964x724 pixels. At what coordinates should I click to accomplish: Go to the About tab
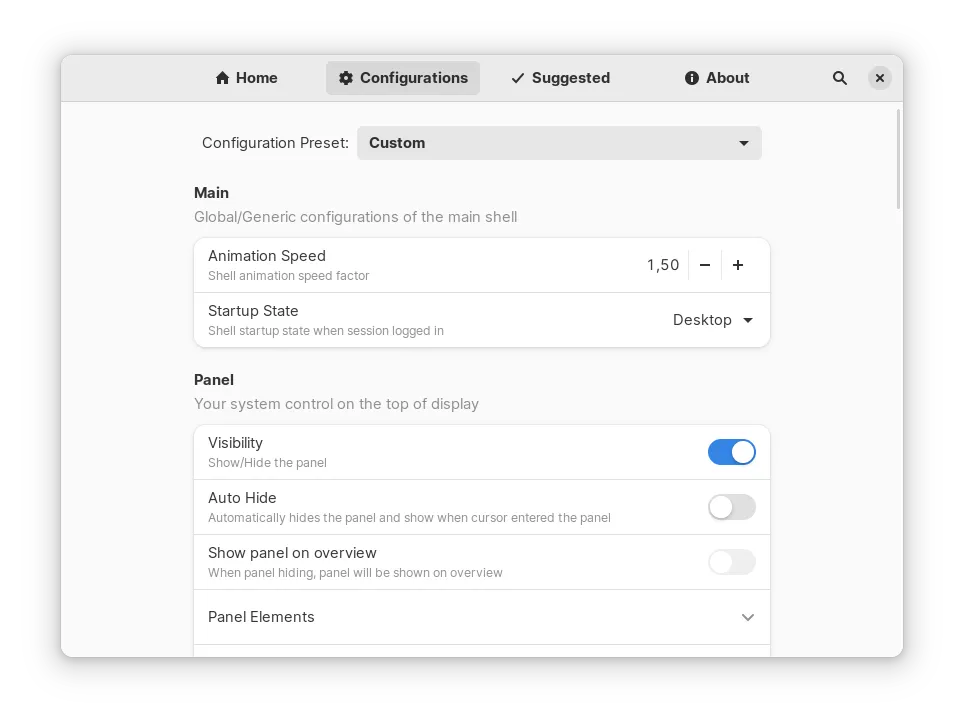[727, 78]
